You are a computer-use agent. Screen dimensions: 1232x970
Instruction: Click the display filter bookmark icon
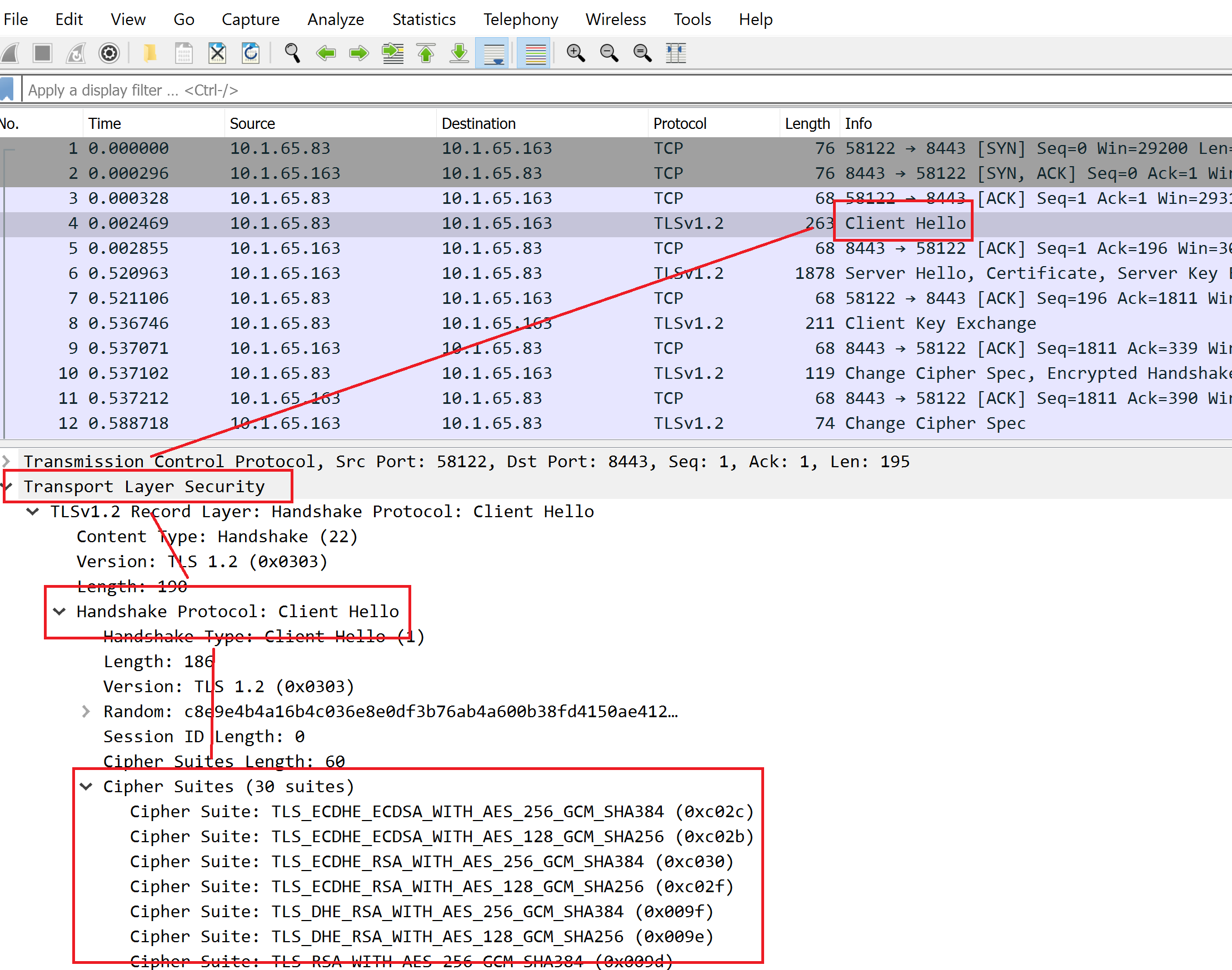point(7,90)
